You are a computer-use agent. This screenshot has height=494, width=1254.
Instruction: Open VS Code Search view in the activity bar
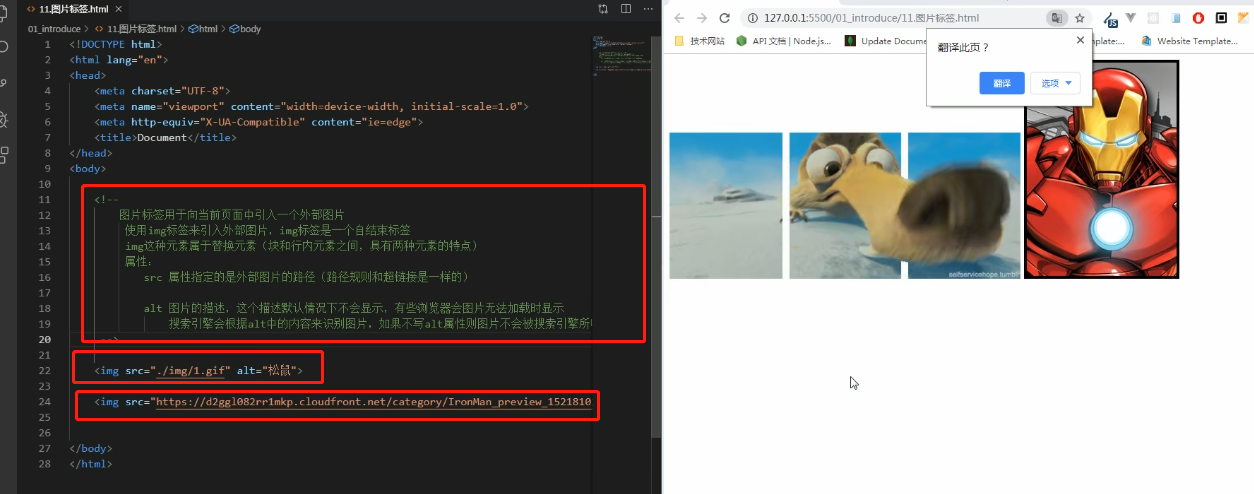(x=3, y=48)
